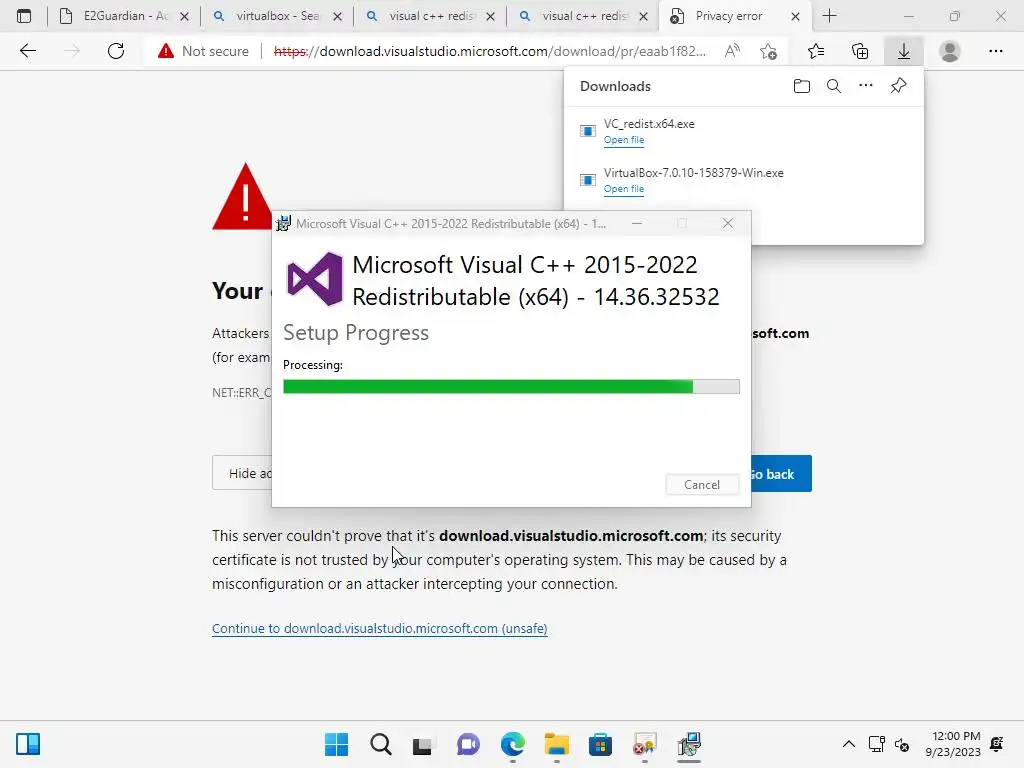This screenshot has width=1024, height=768.
Task: Click the VirtualBox installer file icon
Action: 588,180
